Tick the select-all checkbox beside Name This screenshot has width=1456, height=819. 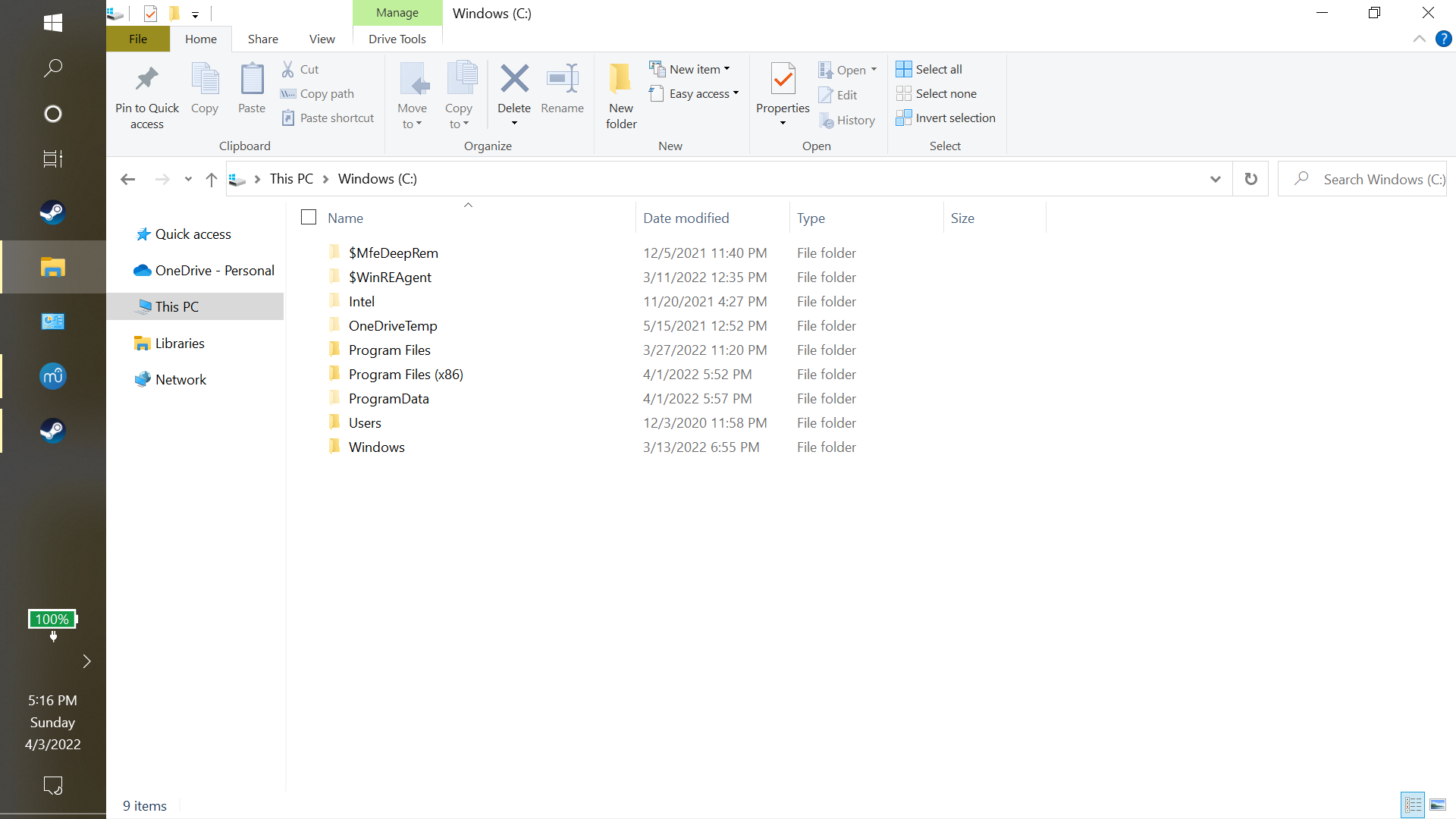(309, 218)
